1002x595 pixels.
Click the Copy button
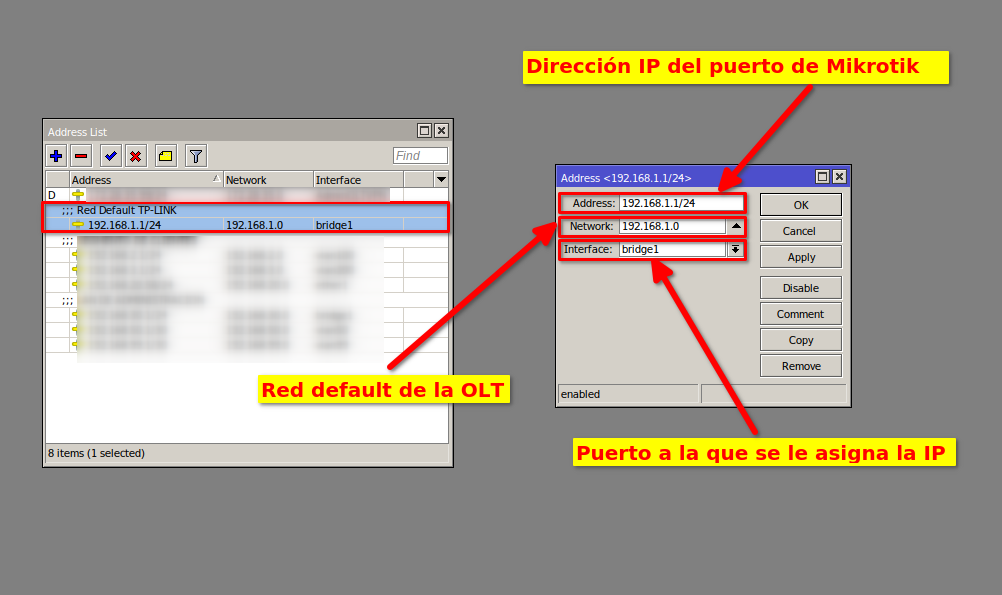click(800, 340)
